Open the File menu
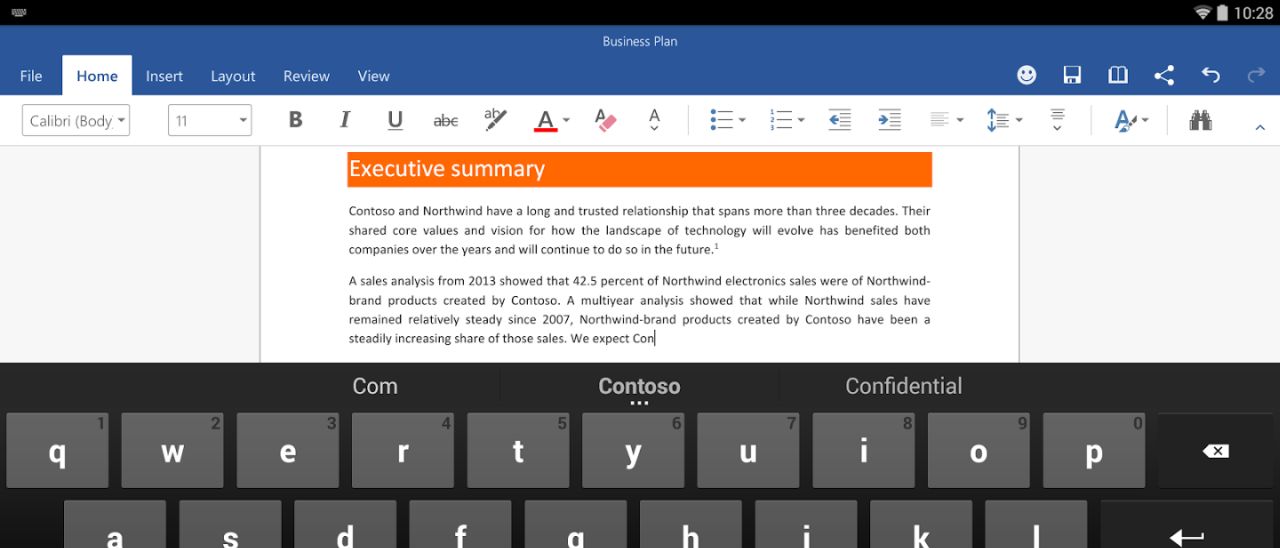Viewport: 1280px width, 548px height. 31,76
